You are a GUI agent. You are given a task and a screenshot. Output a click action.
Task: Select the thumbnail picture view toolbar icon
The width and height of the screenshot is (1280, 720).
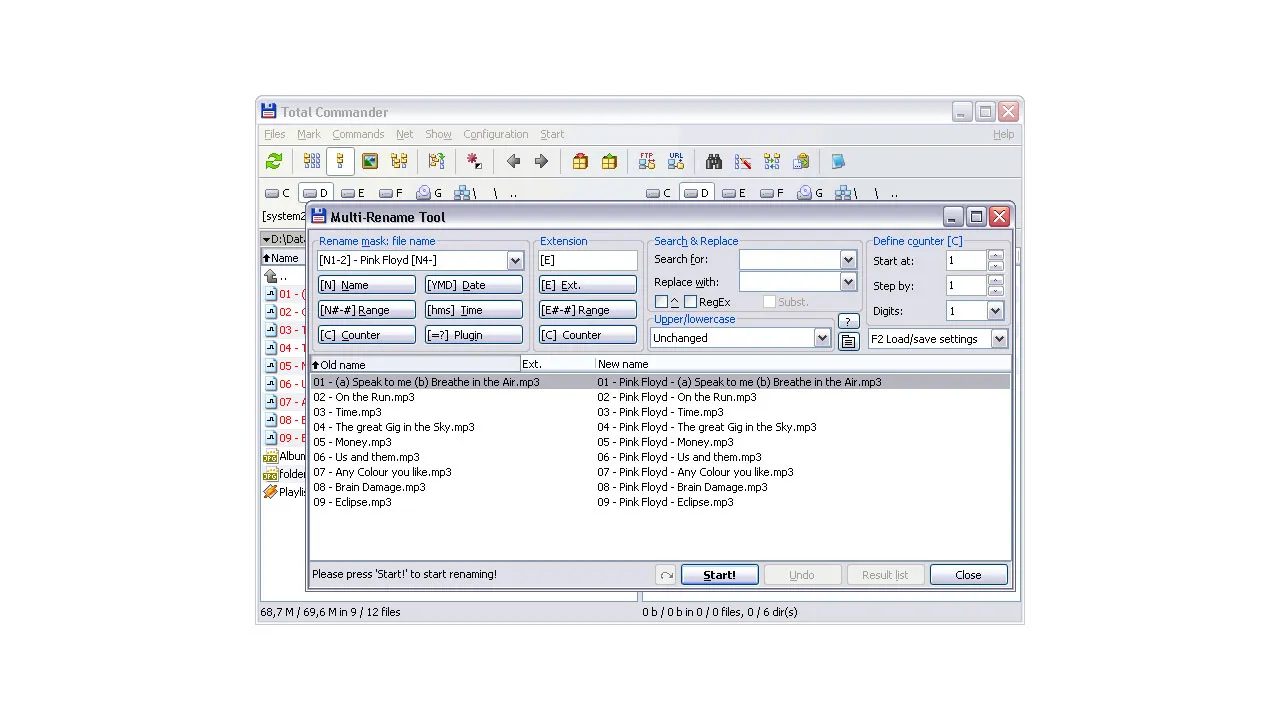[x=370, y=162]
